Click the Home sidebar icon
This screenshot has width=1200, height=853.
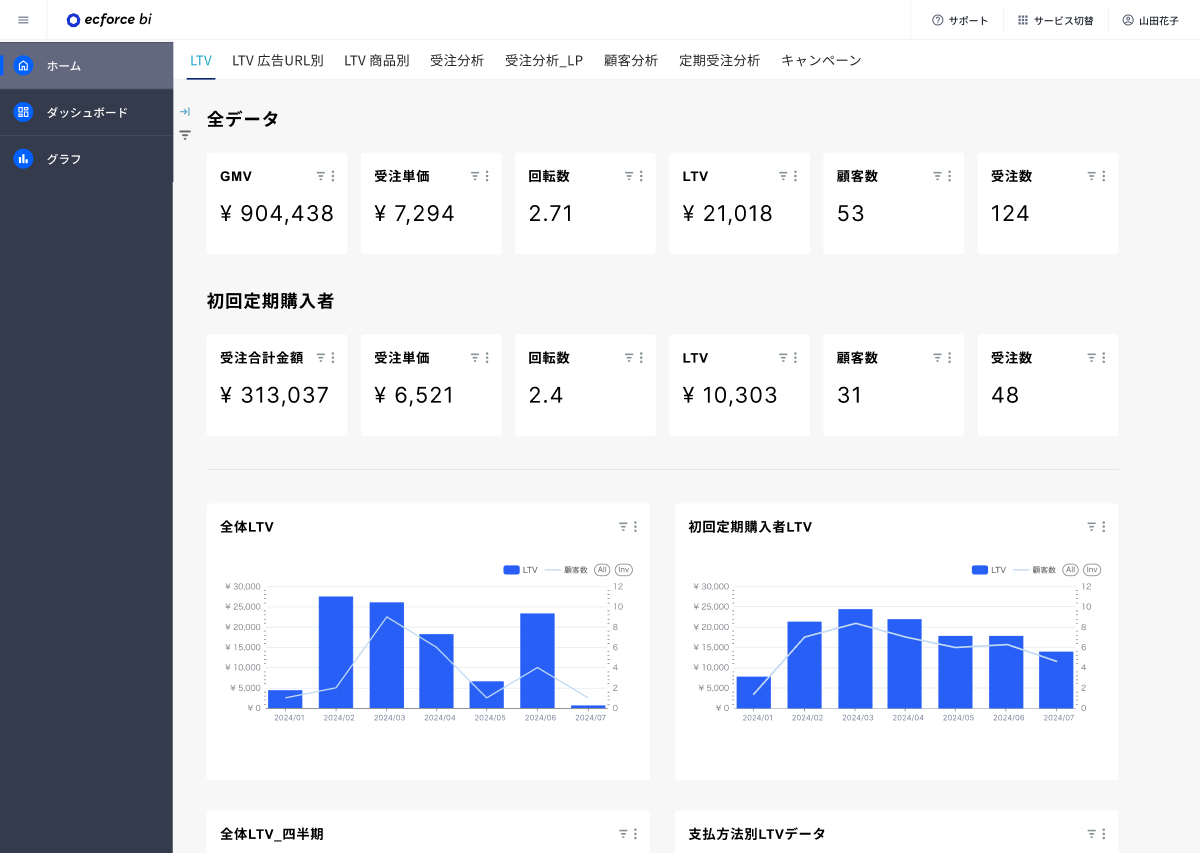click(23, 65)
